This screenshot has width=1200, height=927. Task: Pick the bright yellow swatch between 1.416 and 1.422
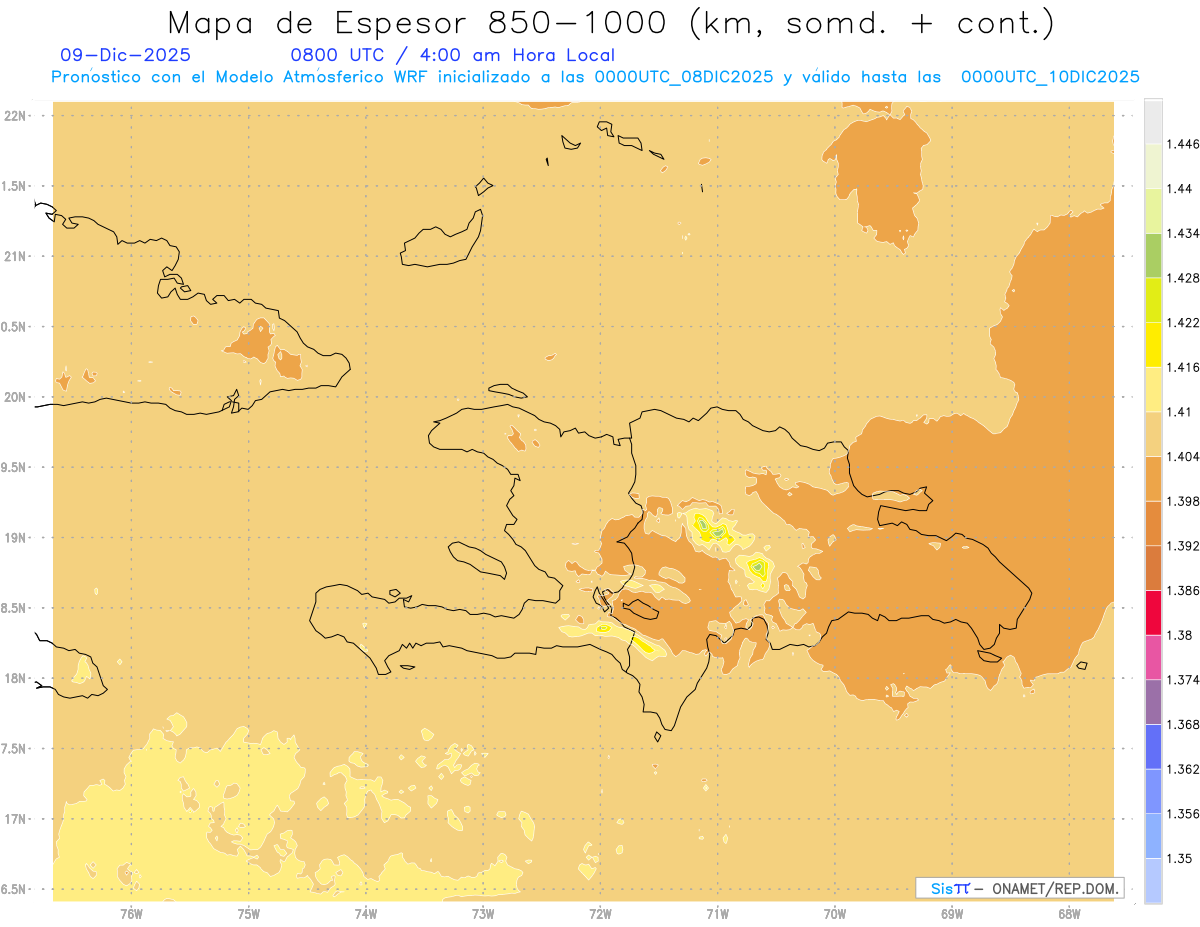(x=1153, y=345)
